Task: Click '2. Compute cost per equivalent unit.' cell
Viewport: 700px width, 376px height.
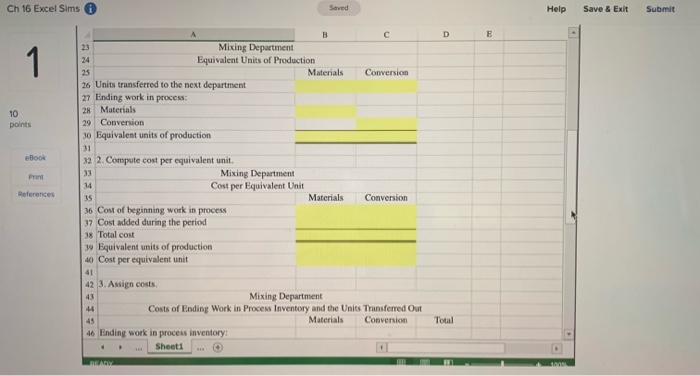Action: click(x=195, y=160)
